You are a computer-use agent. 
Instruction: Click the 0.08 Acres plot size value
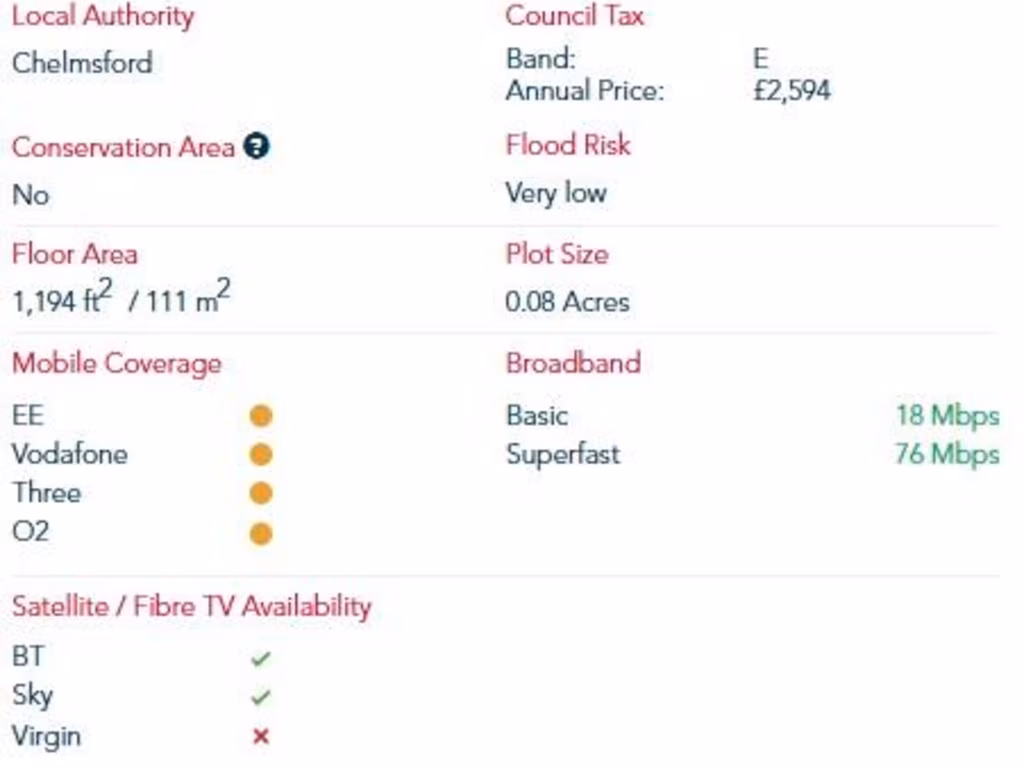pos(567,302)
